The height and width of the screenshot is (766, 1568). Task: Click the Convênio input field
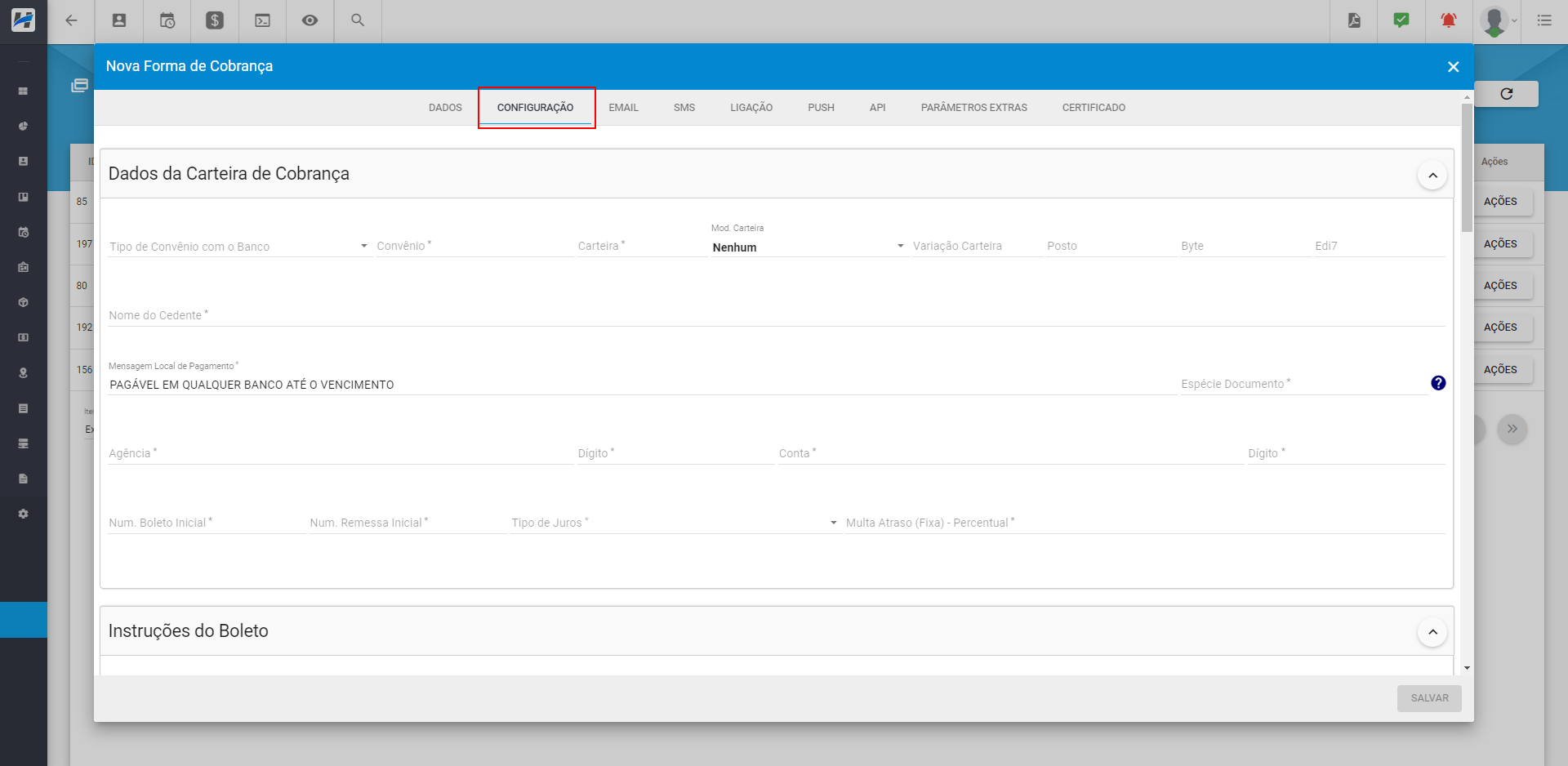point(474,247)
